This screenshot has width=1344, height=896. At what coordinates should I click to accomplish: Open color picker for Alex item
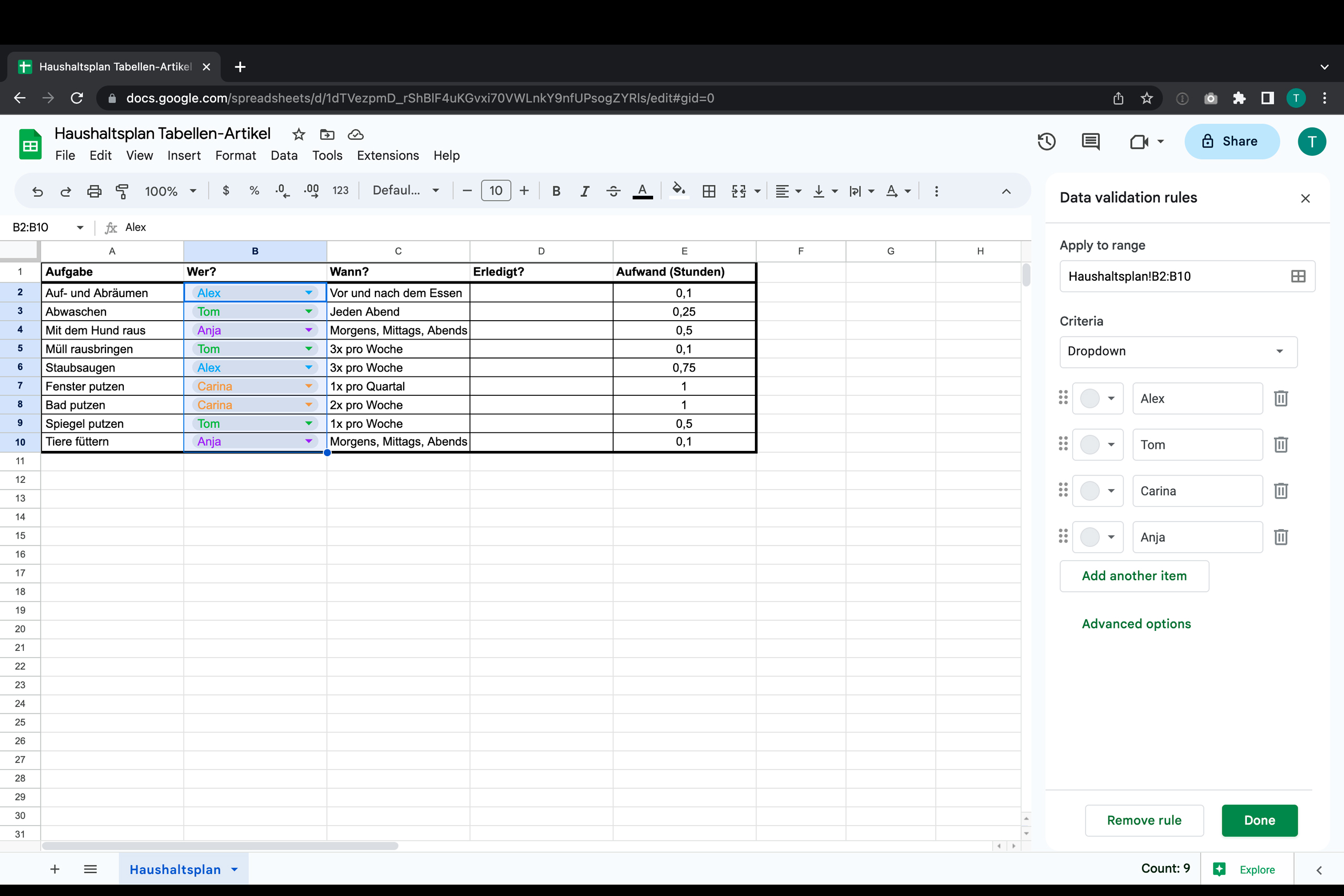[x=1097, y=398]
